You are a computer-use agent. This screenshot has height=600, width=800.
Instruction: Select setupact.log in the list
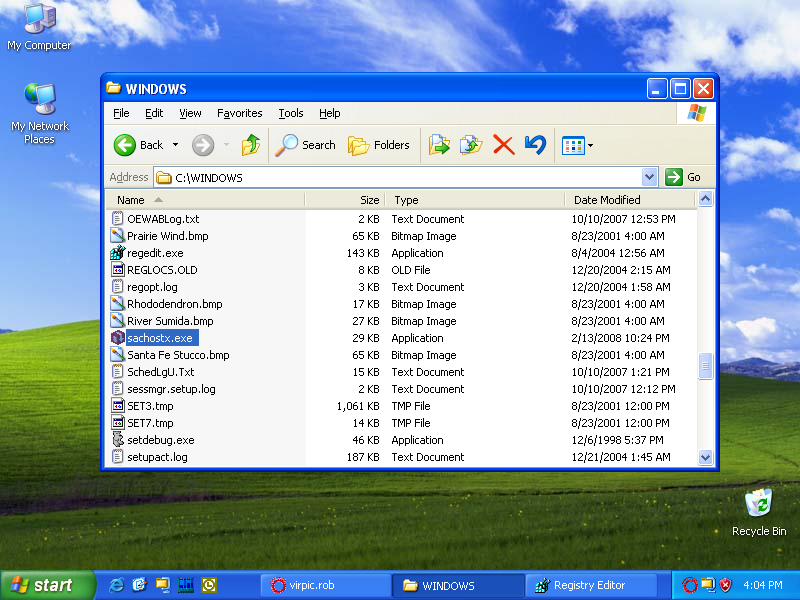(157, 457)
